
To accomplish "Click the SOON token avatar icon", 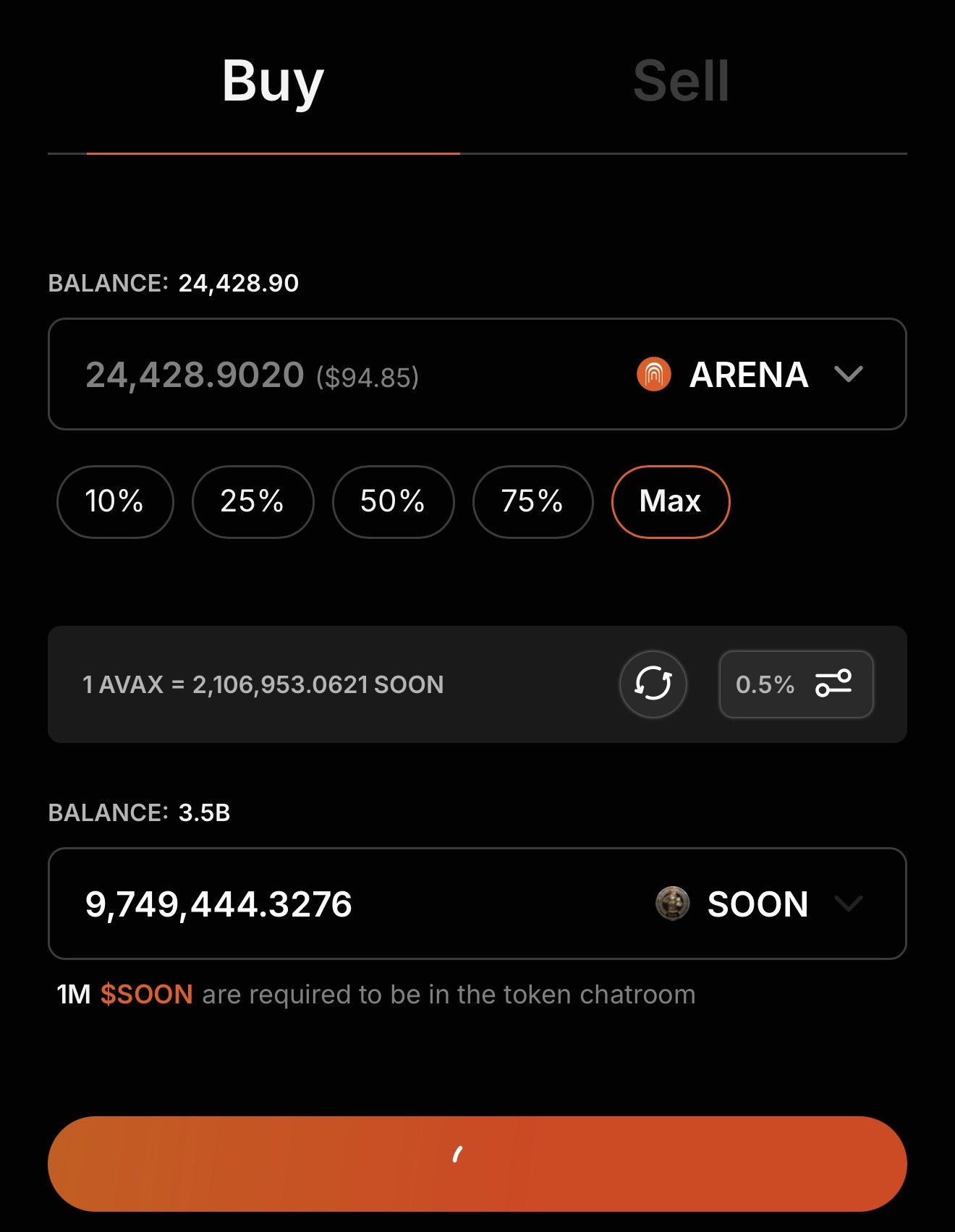I will coord(672,904).
